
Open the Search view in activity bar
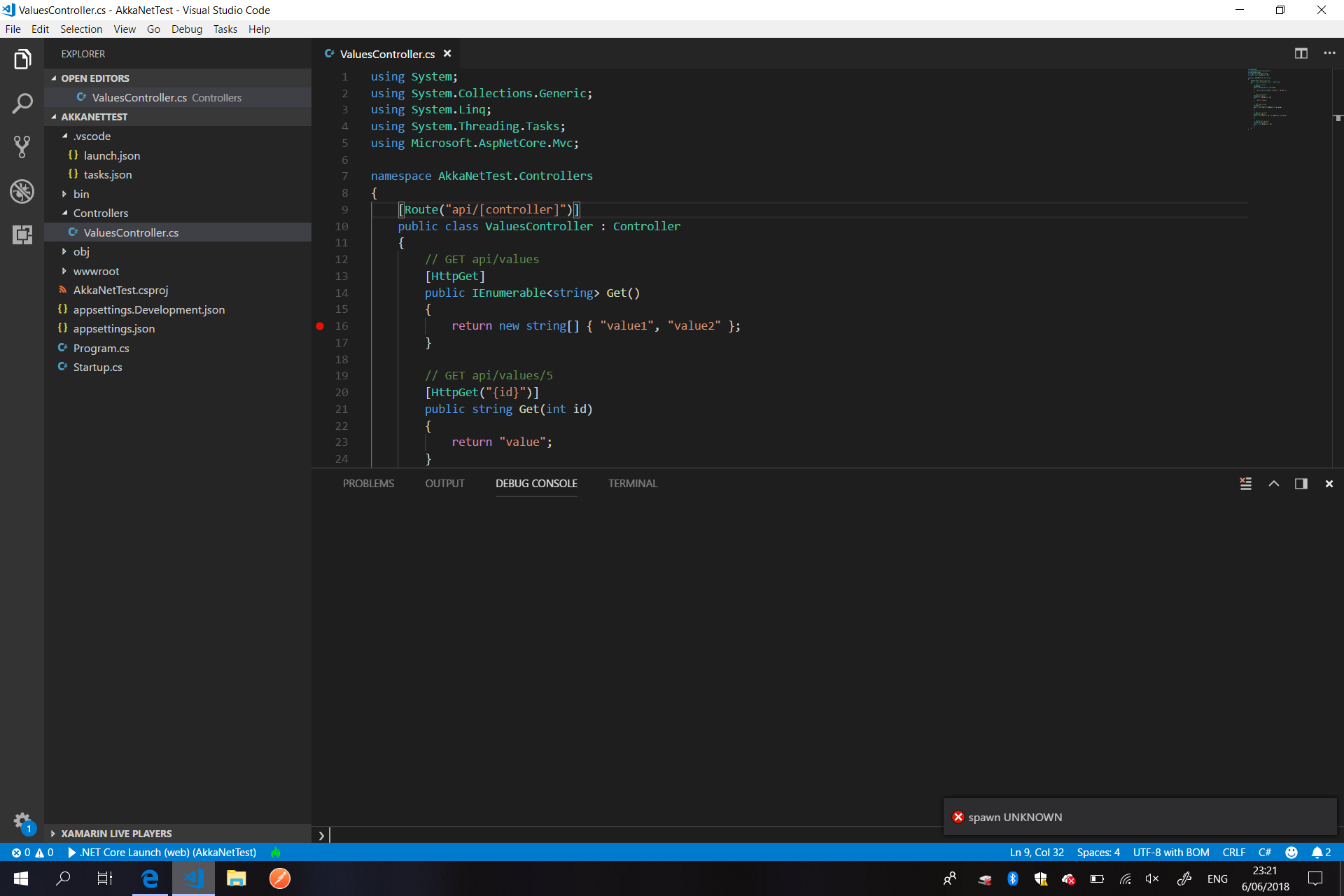(22, 104)
